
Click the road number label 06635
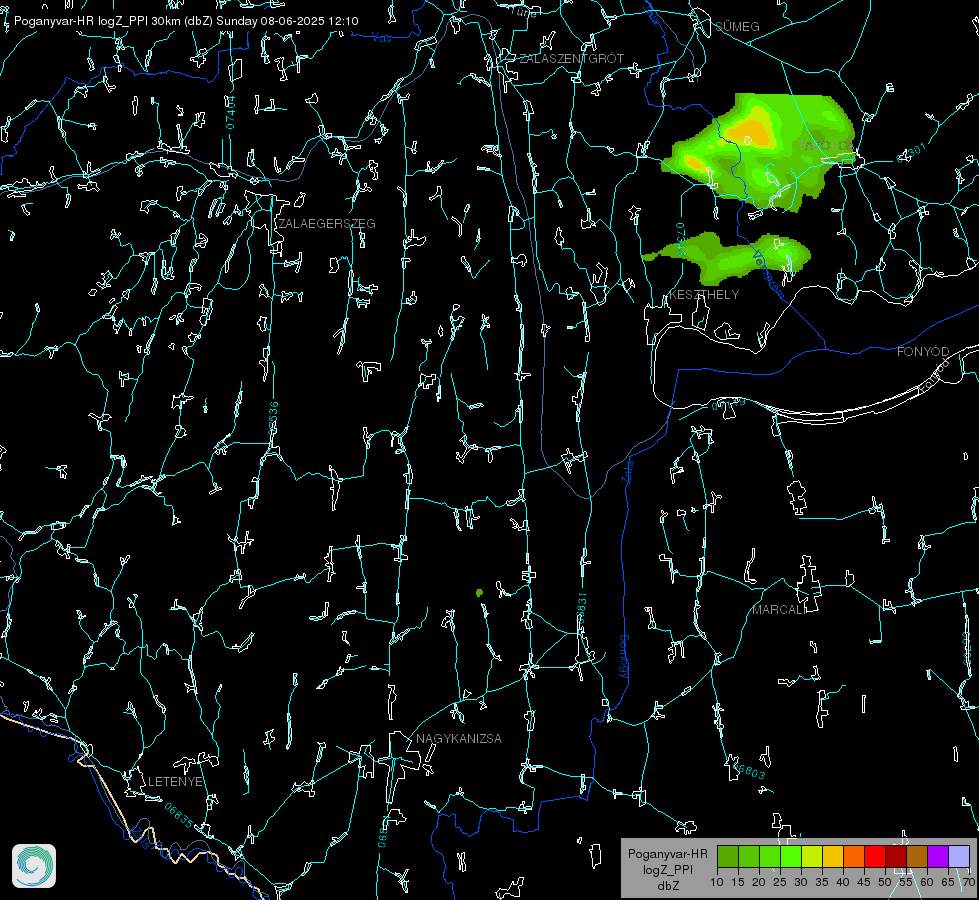coord(179,815)
